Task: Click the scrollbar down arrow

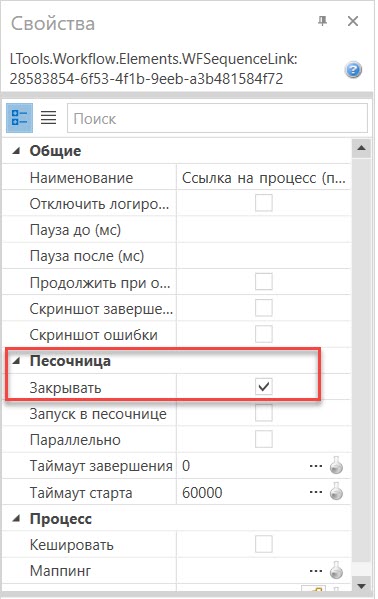Action: pos(362,586)
